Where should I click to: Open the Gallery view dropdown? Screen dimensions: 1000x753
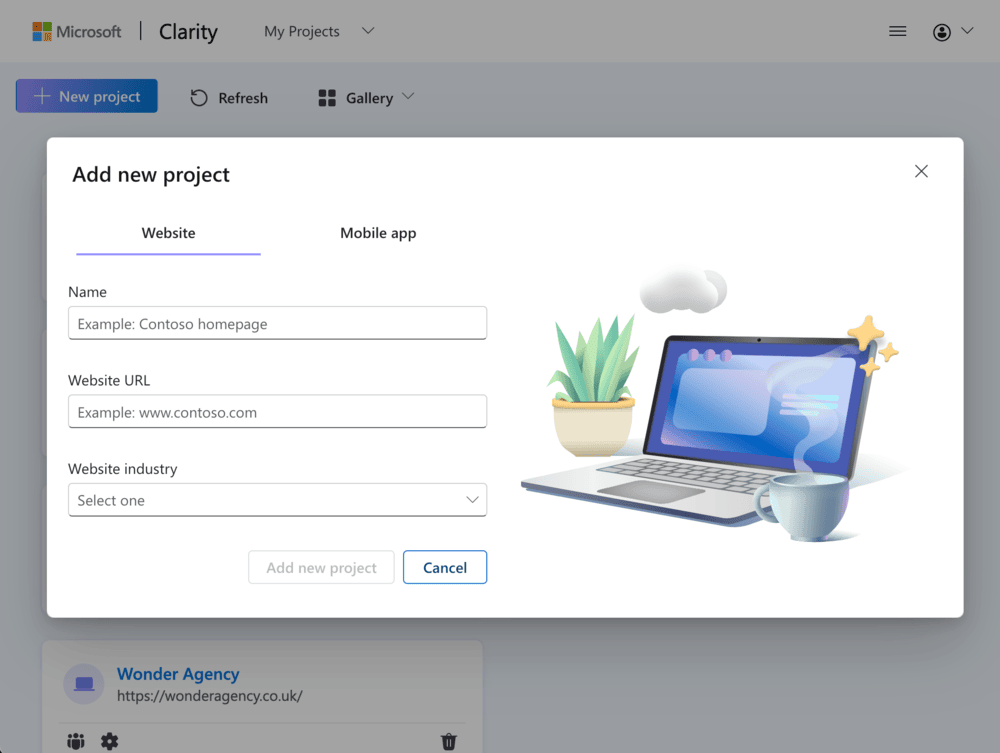point(366,98)
